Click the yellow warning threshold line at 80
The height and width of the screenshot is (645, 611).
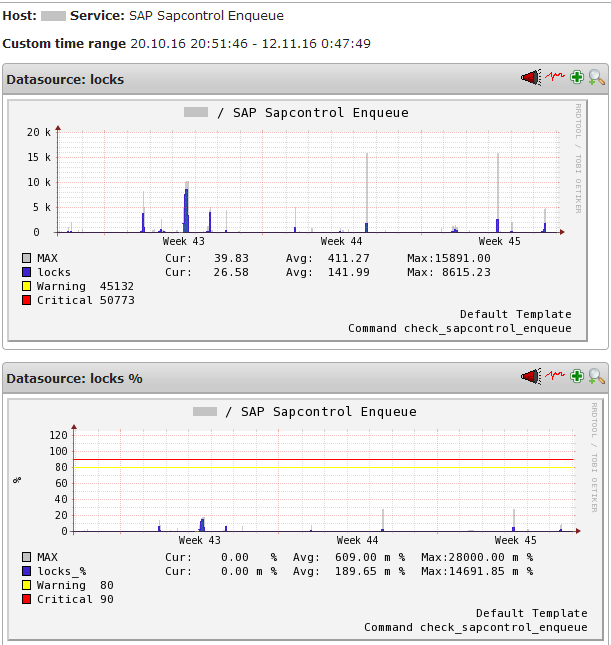324,467
